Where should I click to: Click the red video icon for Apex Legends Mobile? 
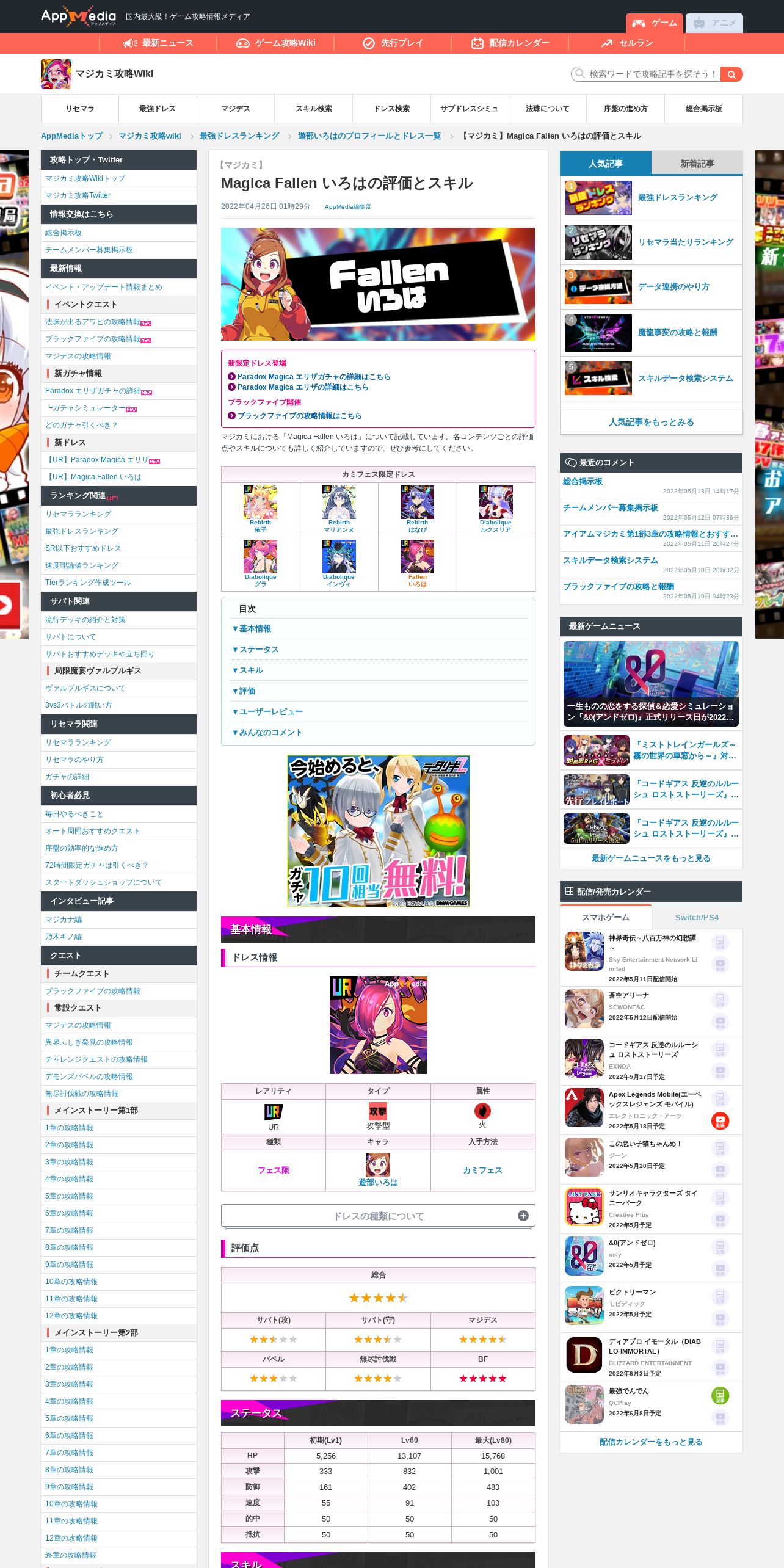(720, 1120)
